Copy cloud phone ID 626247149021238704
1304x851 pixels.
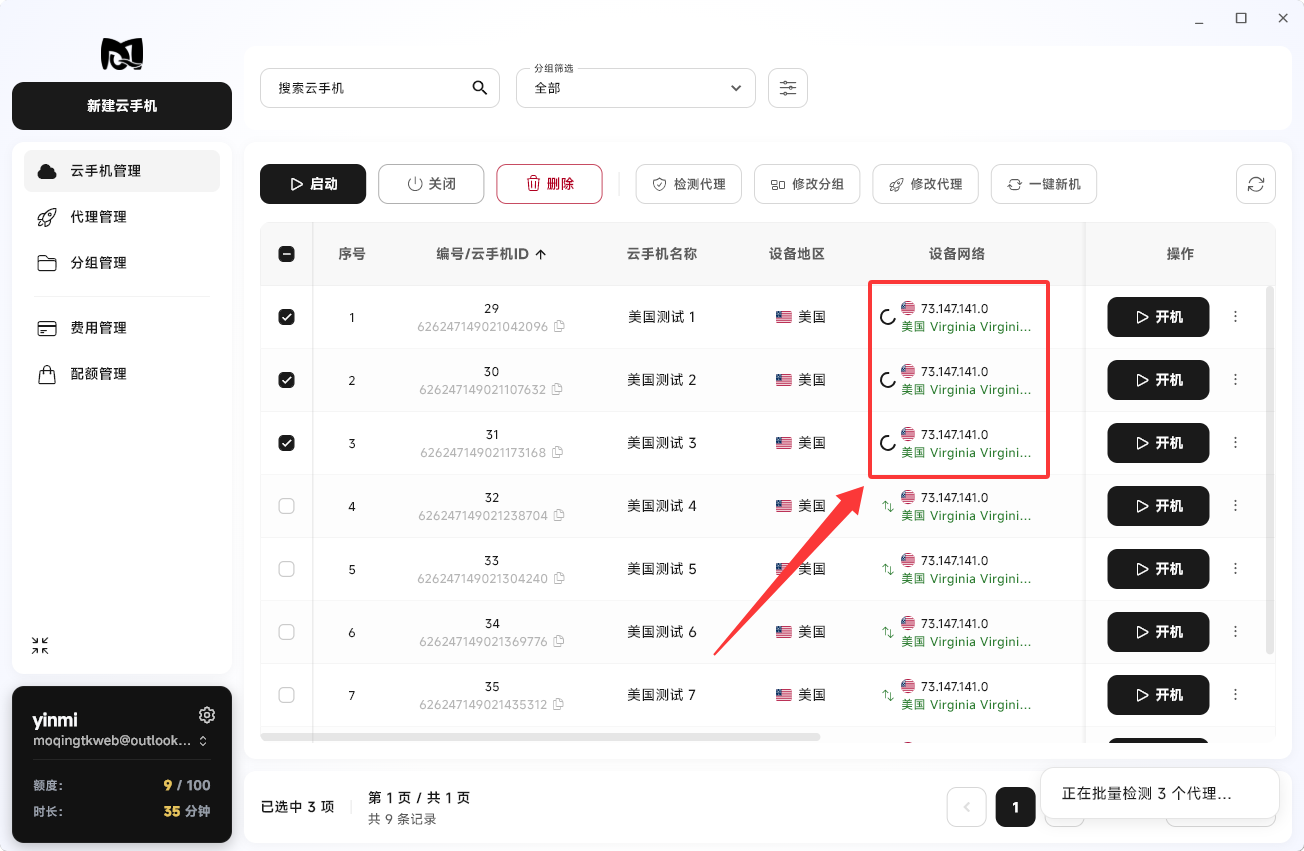click(x=559, y=515)
